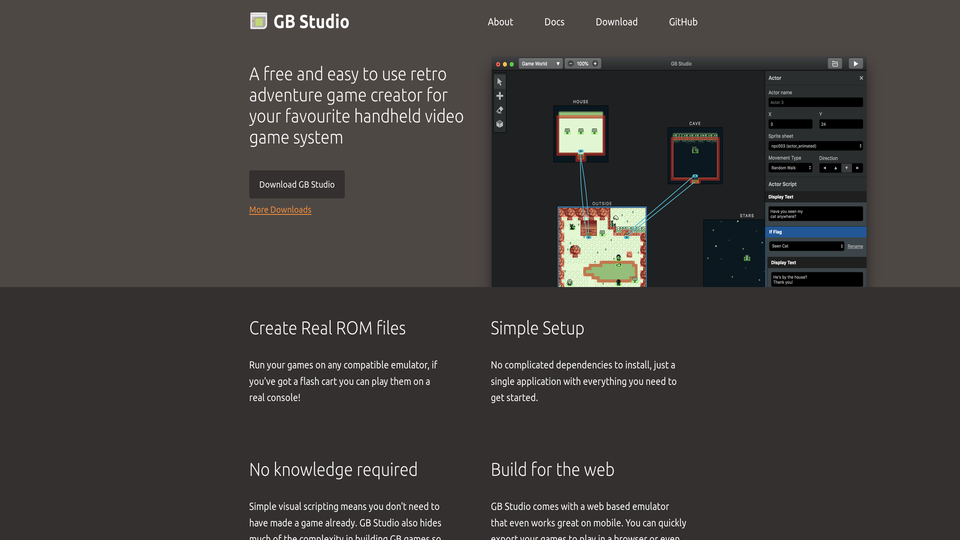960x540 pixels.
Task: Click the Rename link
Action: tap(855, 246)
